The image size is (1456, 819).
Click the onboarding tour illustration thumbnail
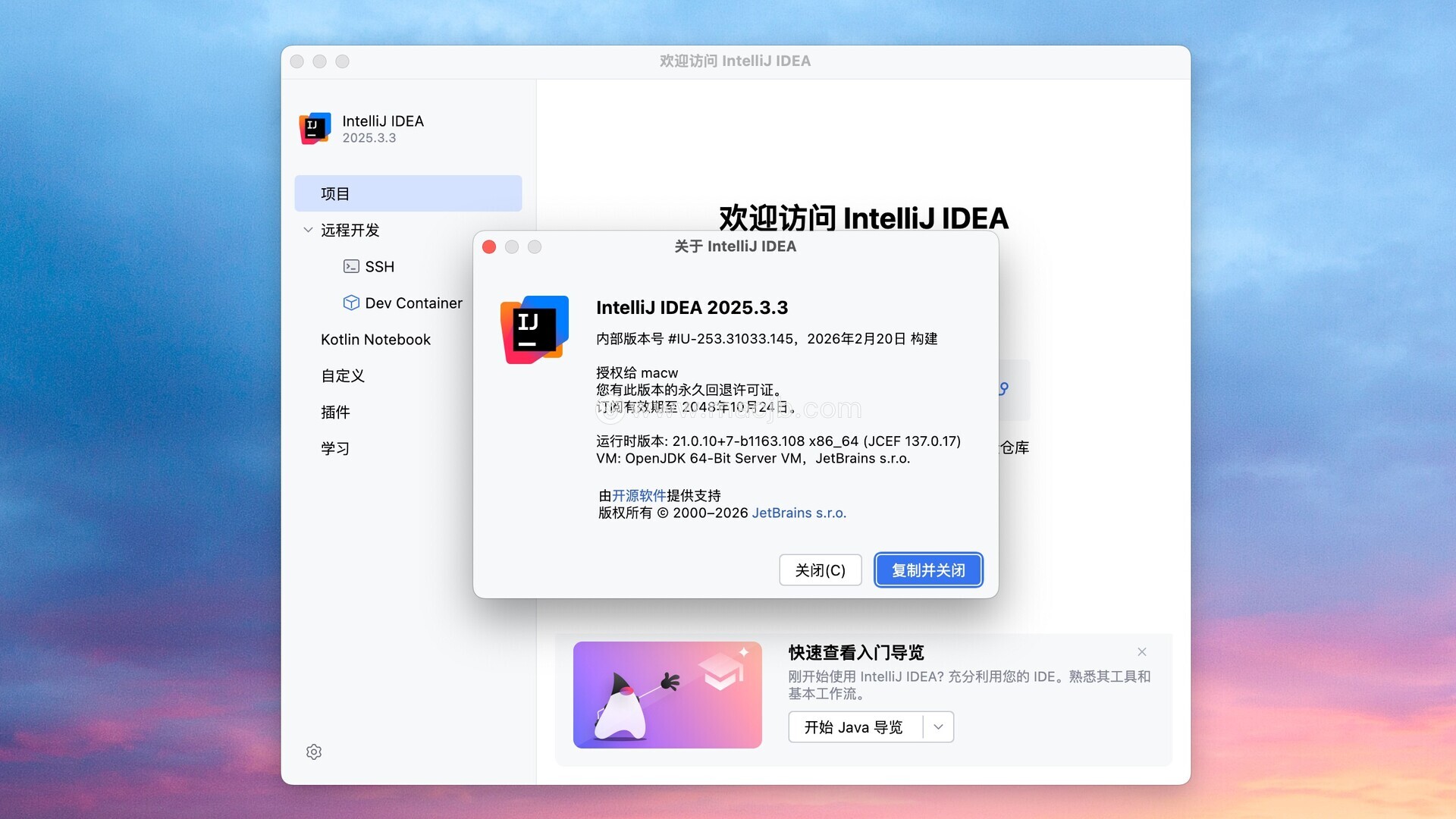point(667,695)
